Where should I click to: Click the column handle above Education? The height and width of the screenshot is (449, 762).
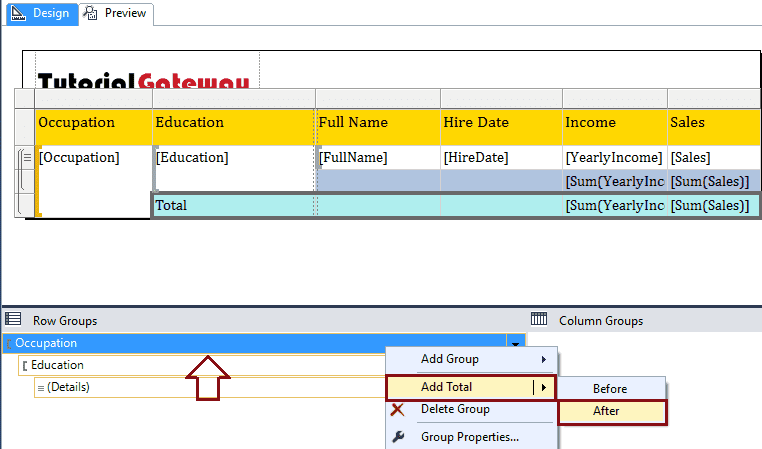pos(234,99)
